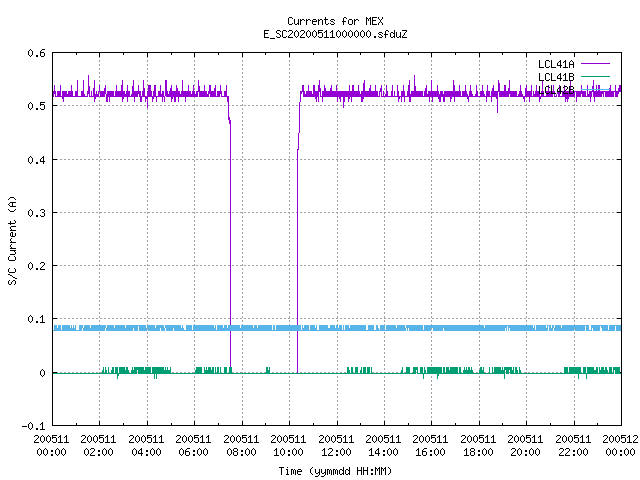Click the 0 y-axis tick label
The height and width of the screenshot is (480, 640).
point(42,373)
